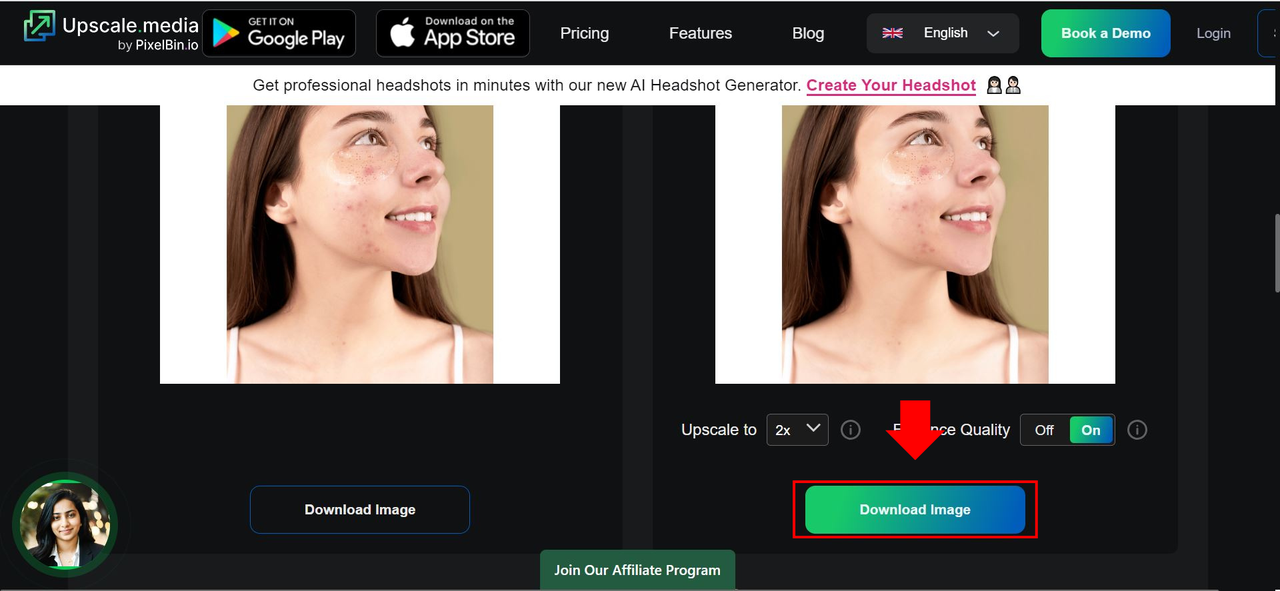Click the info icon beside Enhance Quality toggle

click(x=1137, y=430)
